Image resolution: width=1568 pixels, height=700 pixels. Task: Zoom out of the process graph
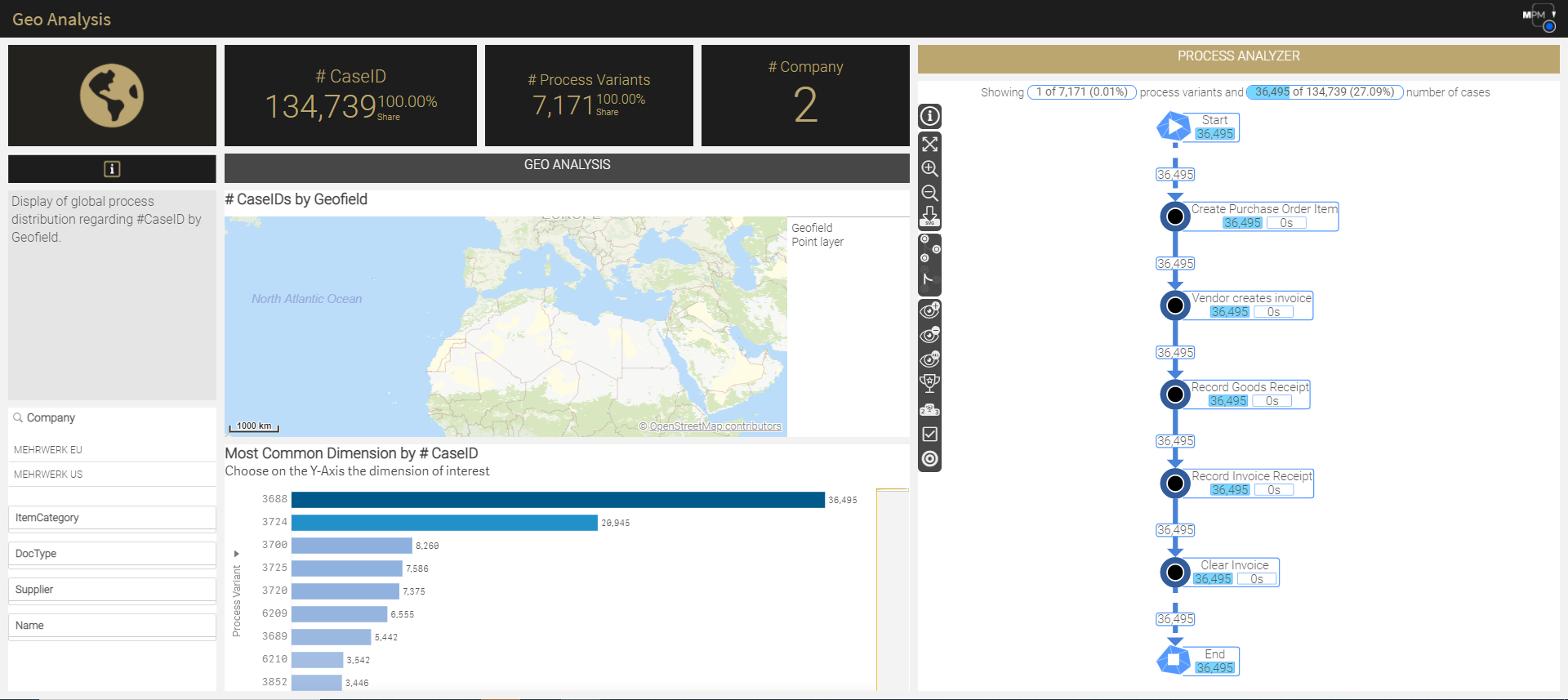pyautogui.click(x=929, y=193)
